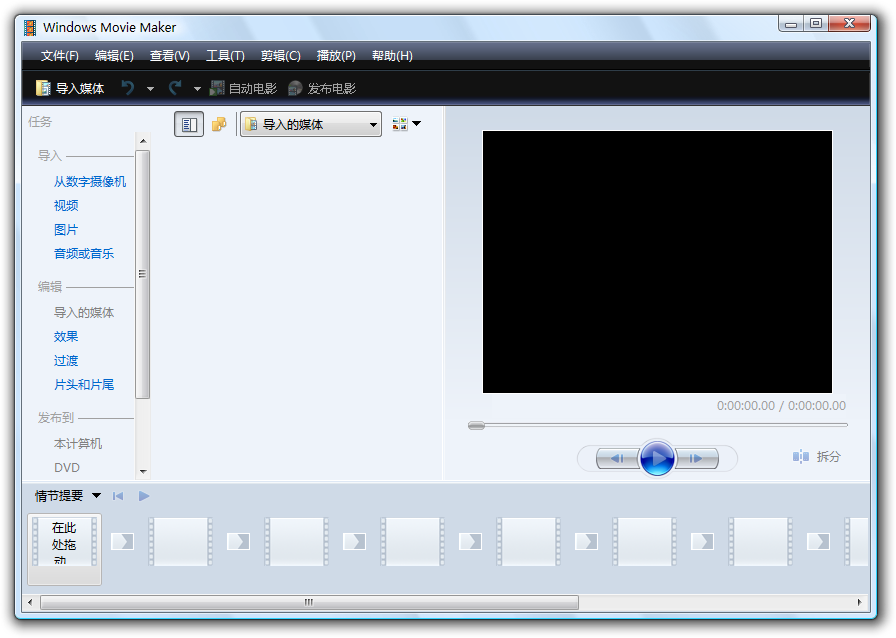Click the third storyboard transition cell
Viewport: 896px width, 638px height.
[354, 541]
